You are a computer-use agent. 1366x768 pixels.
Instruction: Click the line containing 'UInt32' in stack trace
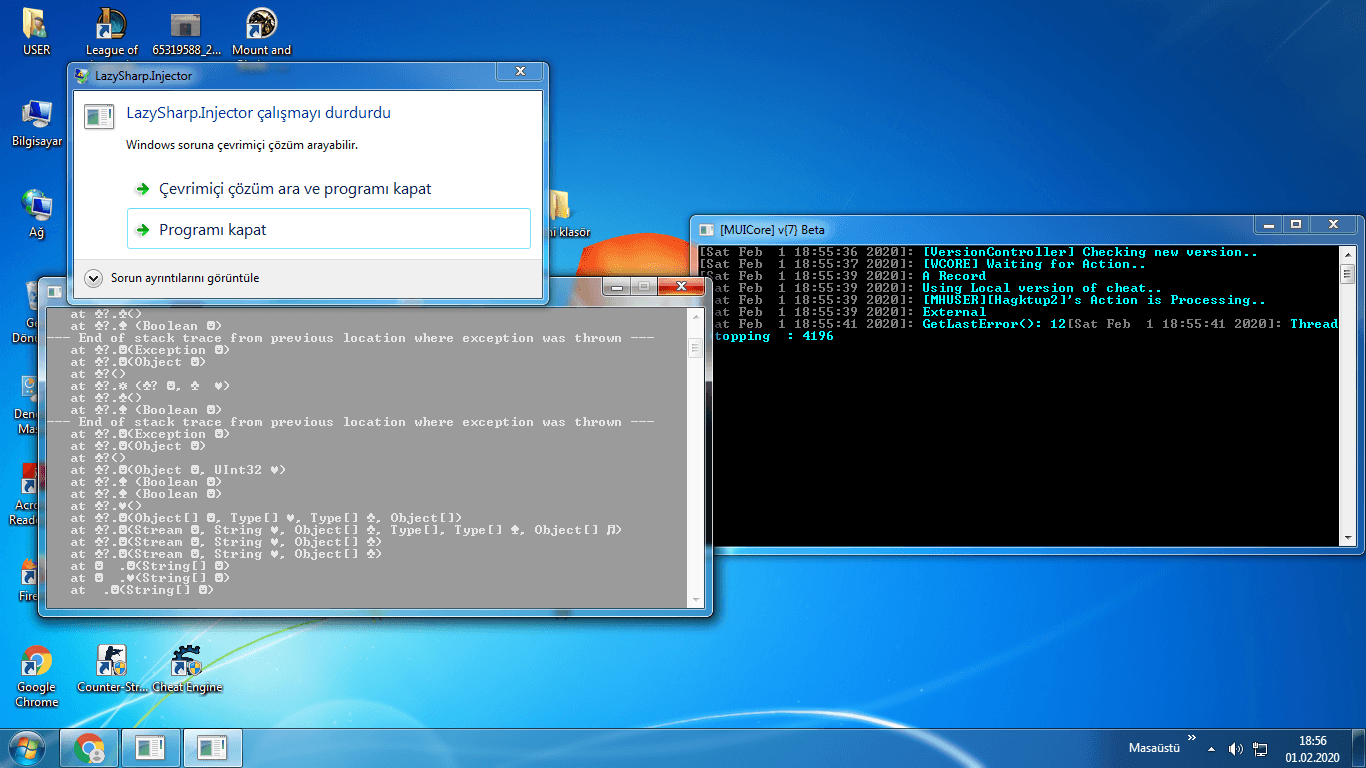point(179,470)
